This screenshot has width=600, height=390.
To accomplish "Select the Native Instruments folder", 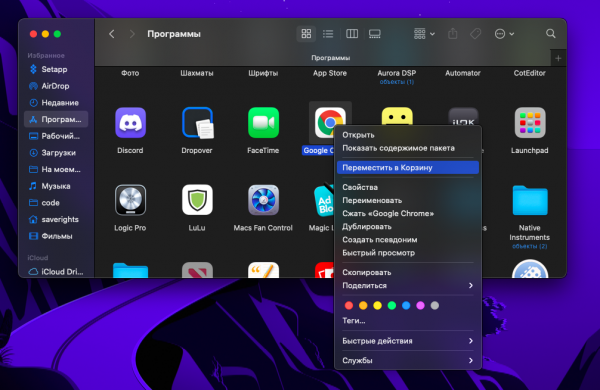I will click(530, 200).
